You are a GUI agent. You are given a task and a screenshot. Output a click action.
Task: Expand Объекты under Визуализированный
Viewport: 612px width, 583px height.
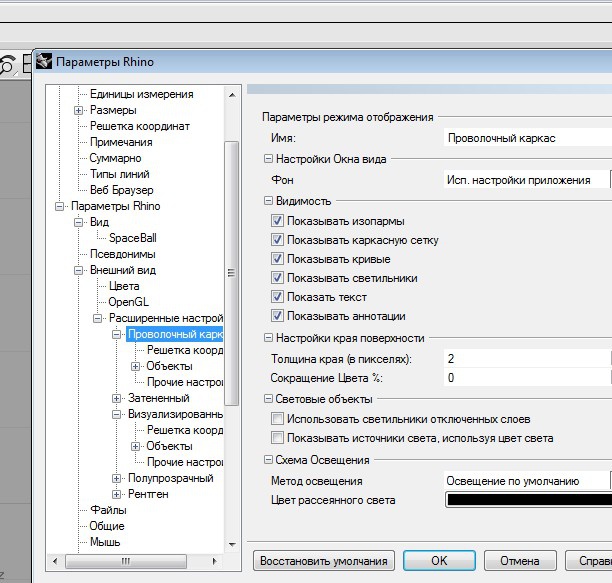[x=135, y=446]
